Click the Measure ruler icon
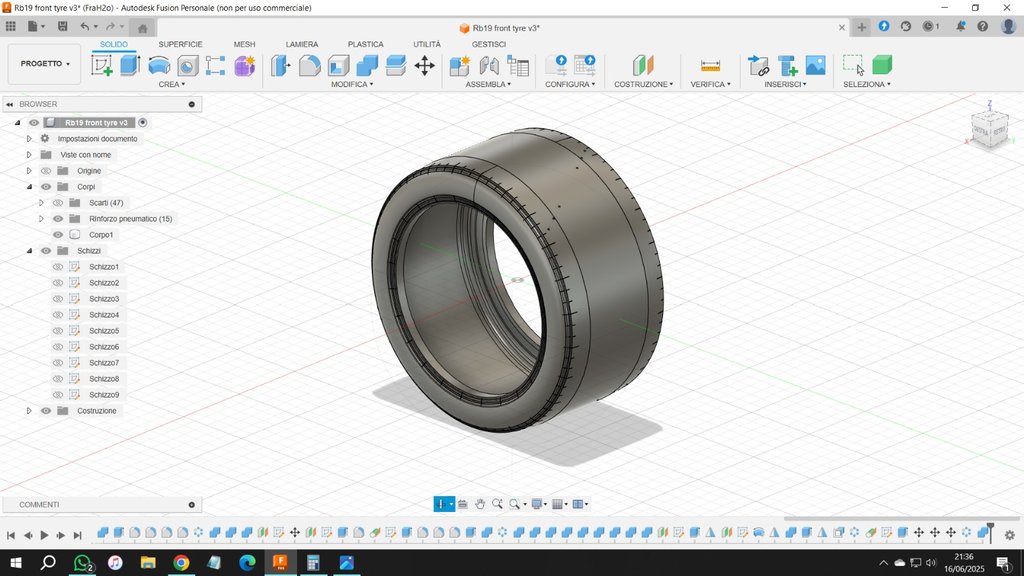The height and width of the screenshot is (576, 1024). [x=710, y=66]
